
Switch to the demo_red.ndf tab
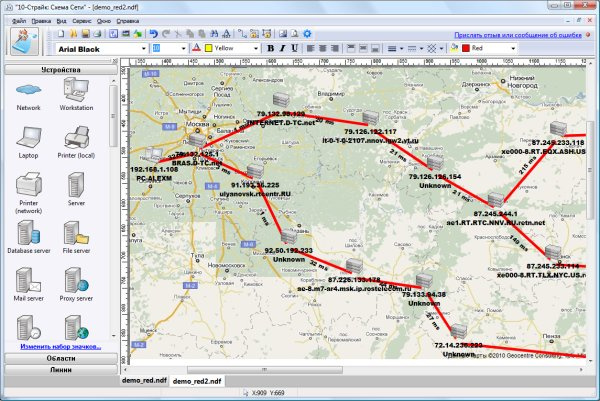[143, 381]
